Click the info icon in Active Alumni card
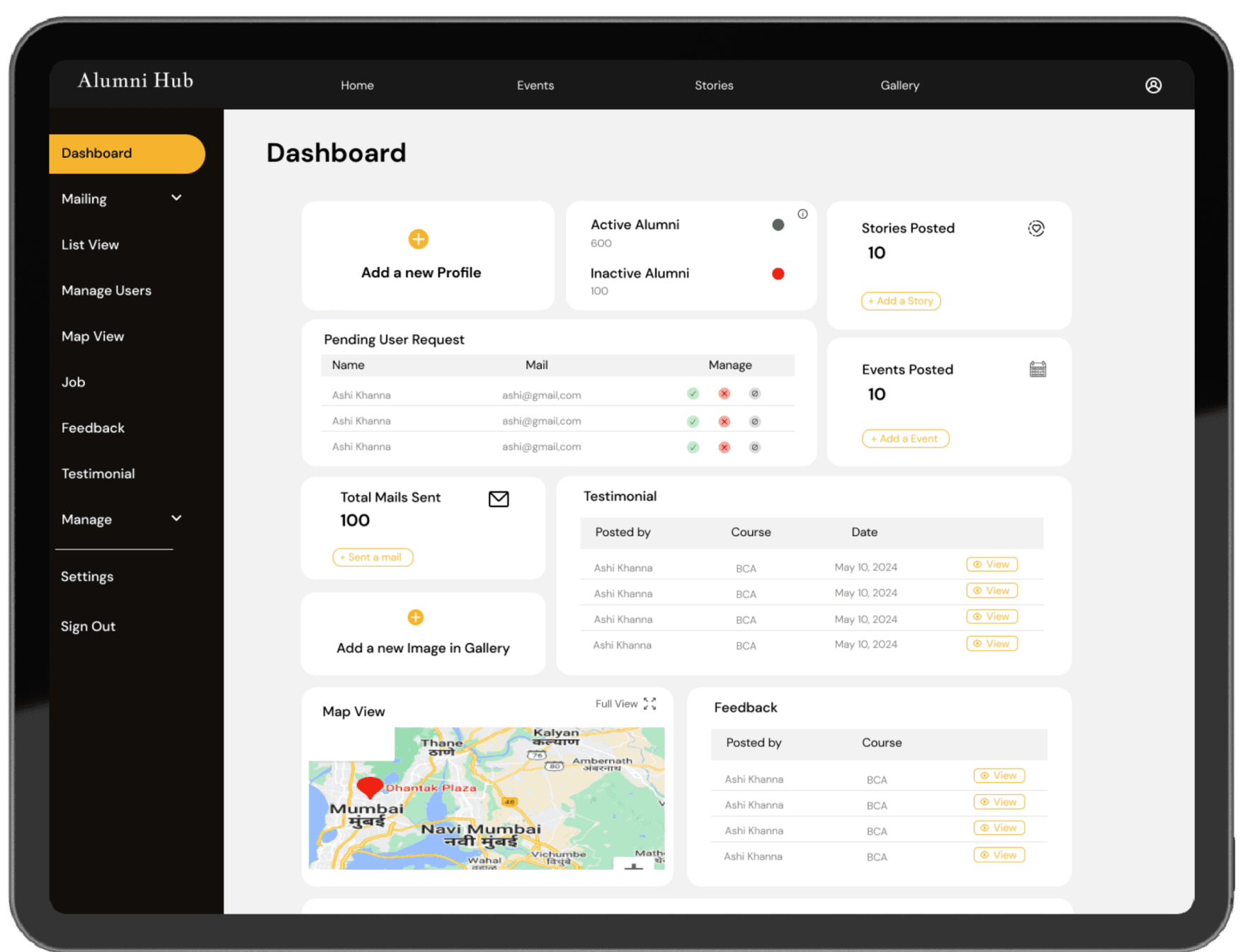1255x952 pixels. pos(802,214)
